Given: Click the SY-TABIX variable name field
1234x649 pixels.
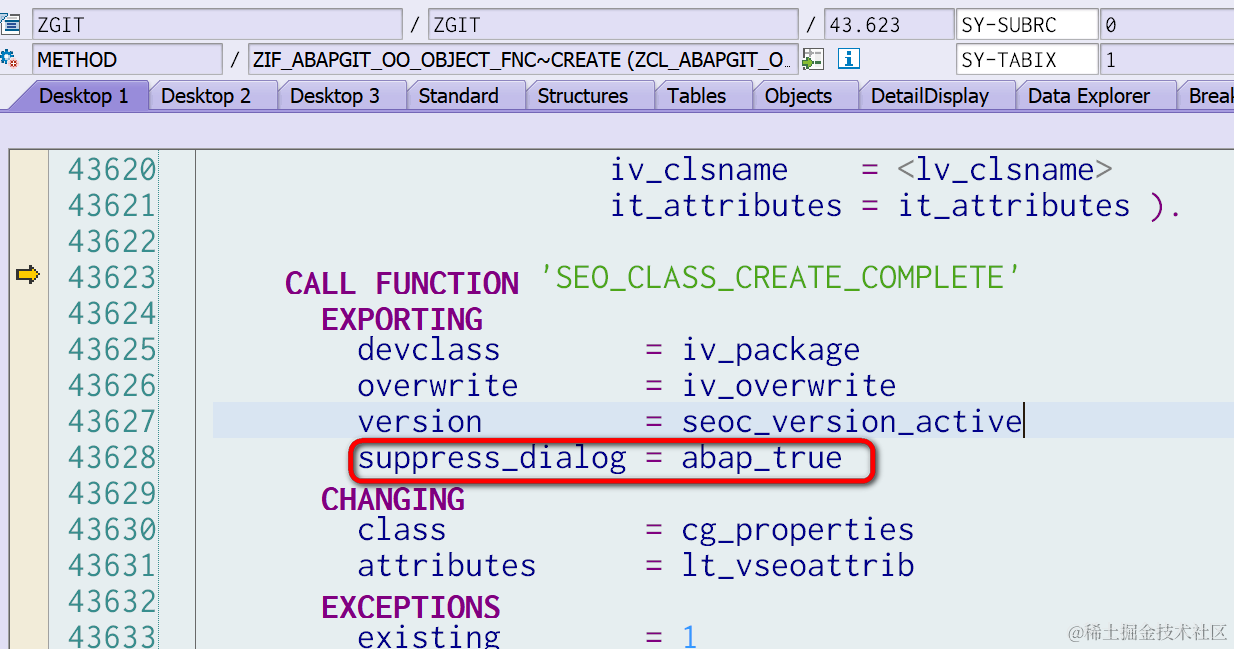Looking at the screenshot, I should click(x=1027, y=60).
